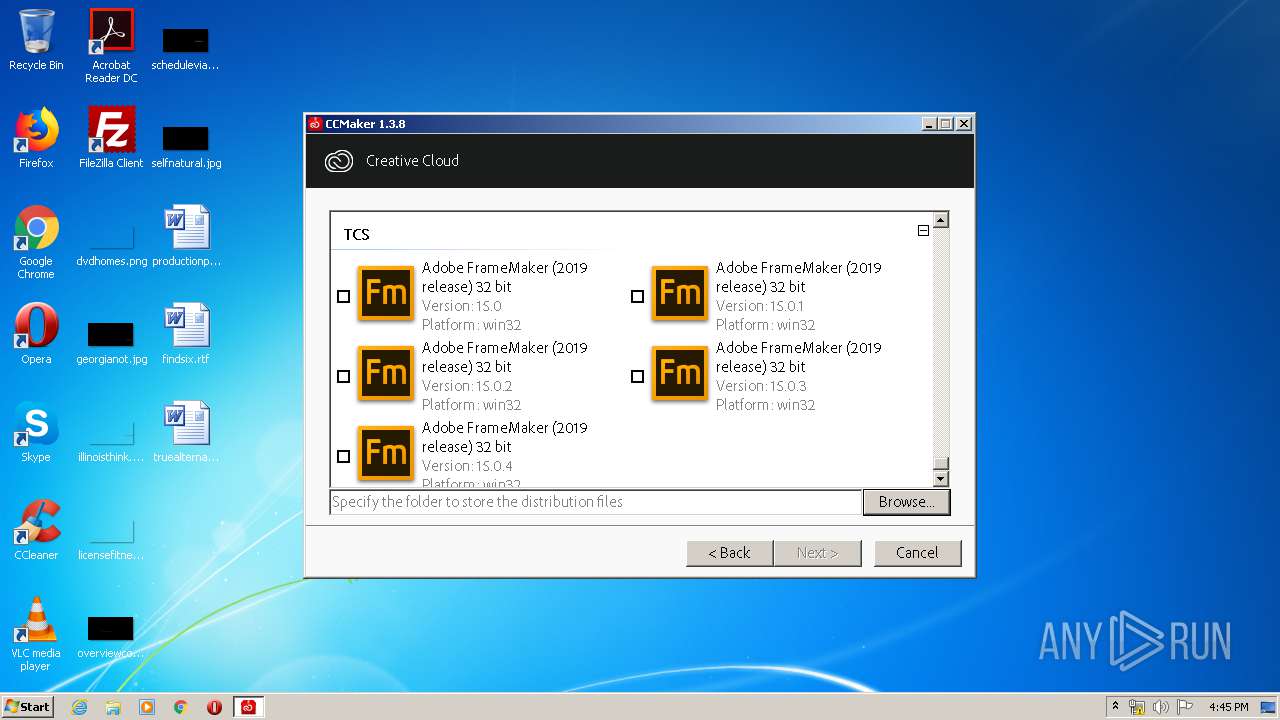Select Recycle Bin desktop icon
Image resolution: width=1280 pixels, height=720 pixels.
36,41
